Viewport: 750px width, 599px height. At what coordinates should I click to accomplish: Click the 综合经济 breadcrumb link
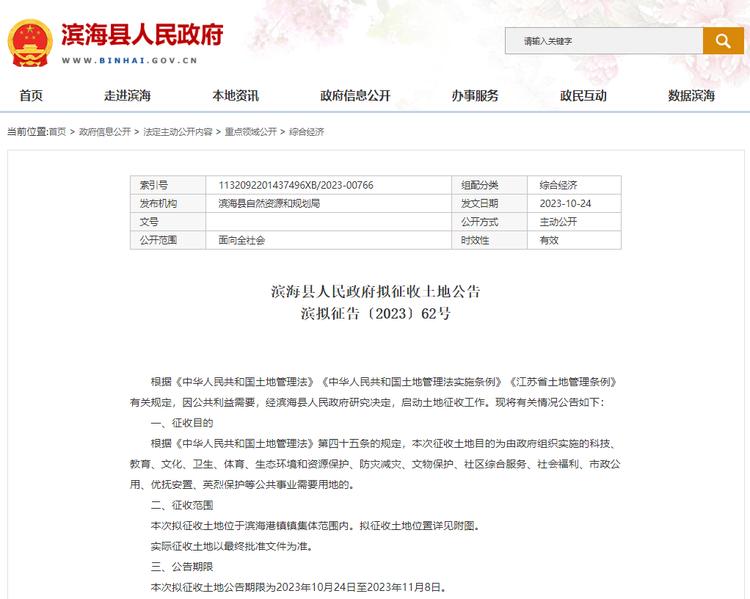(x=307, y=132)
